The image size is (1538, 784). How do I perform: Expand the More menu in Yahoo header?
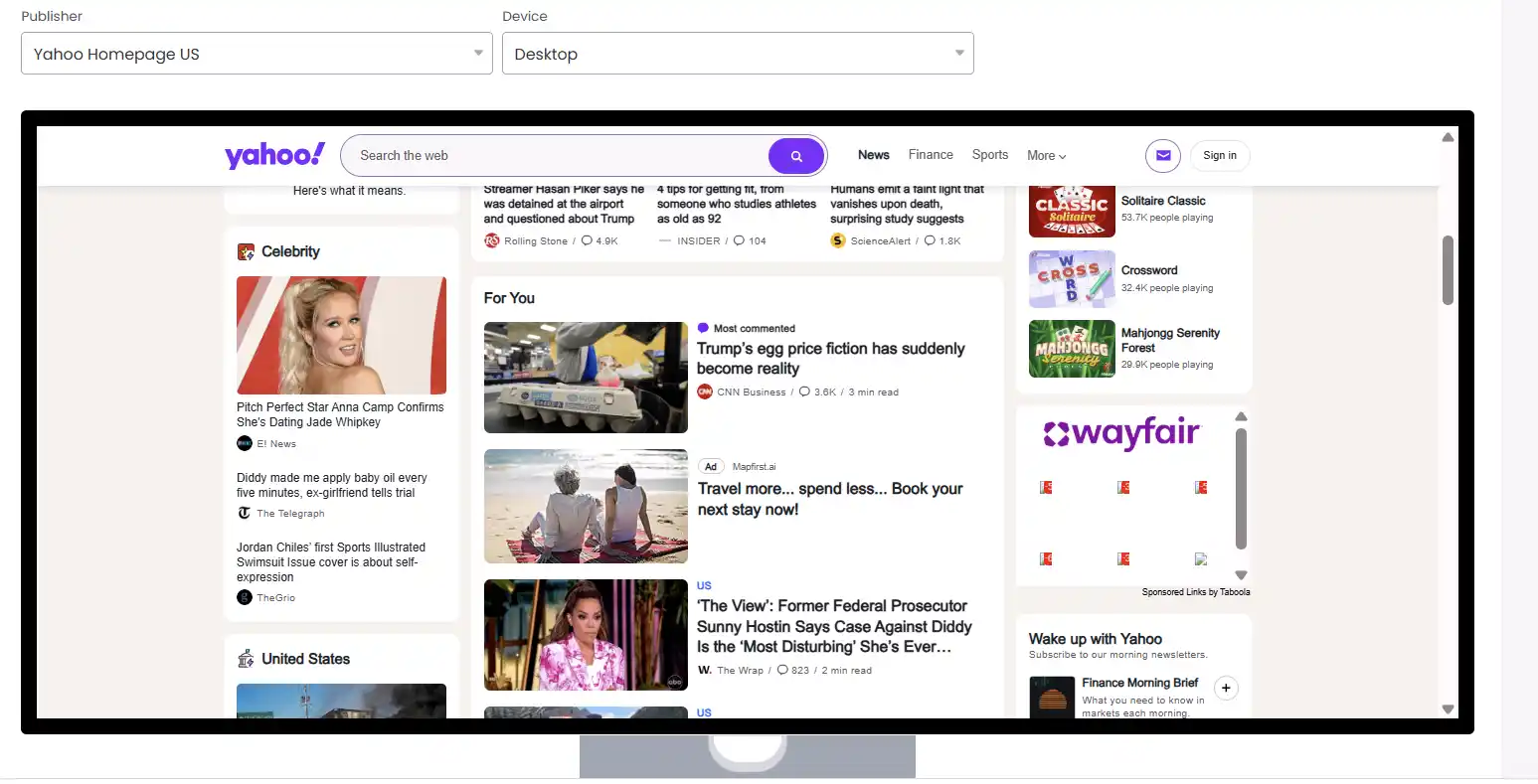pos(1047,155)
